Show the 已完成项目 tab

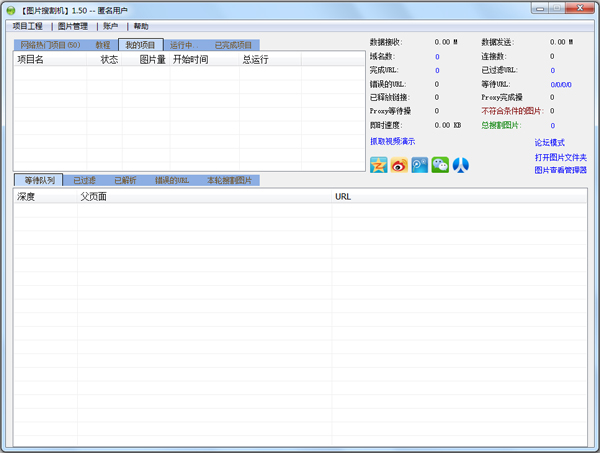[x=232, y=45]
